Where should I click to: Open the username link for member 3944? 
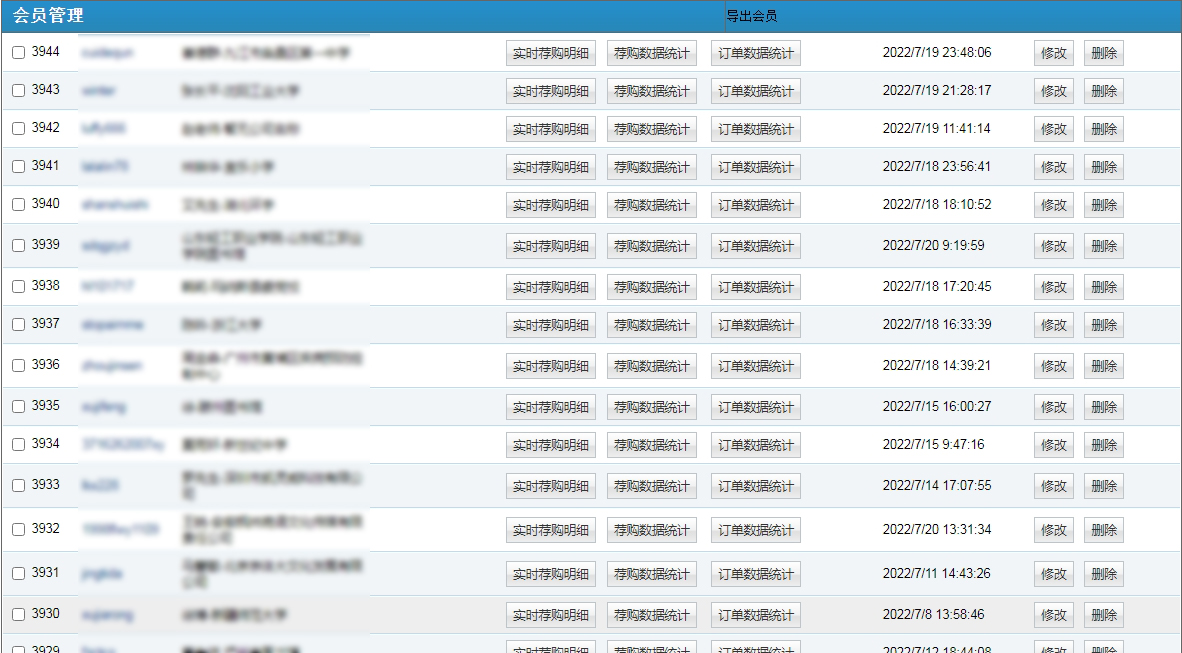[x=107, y=52]
